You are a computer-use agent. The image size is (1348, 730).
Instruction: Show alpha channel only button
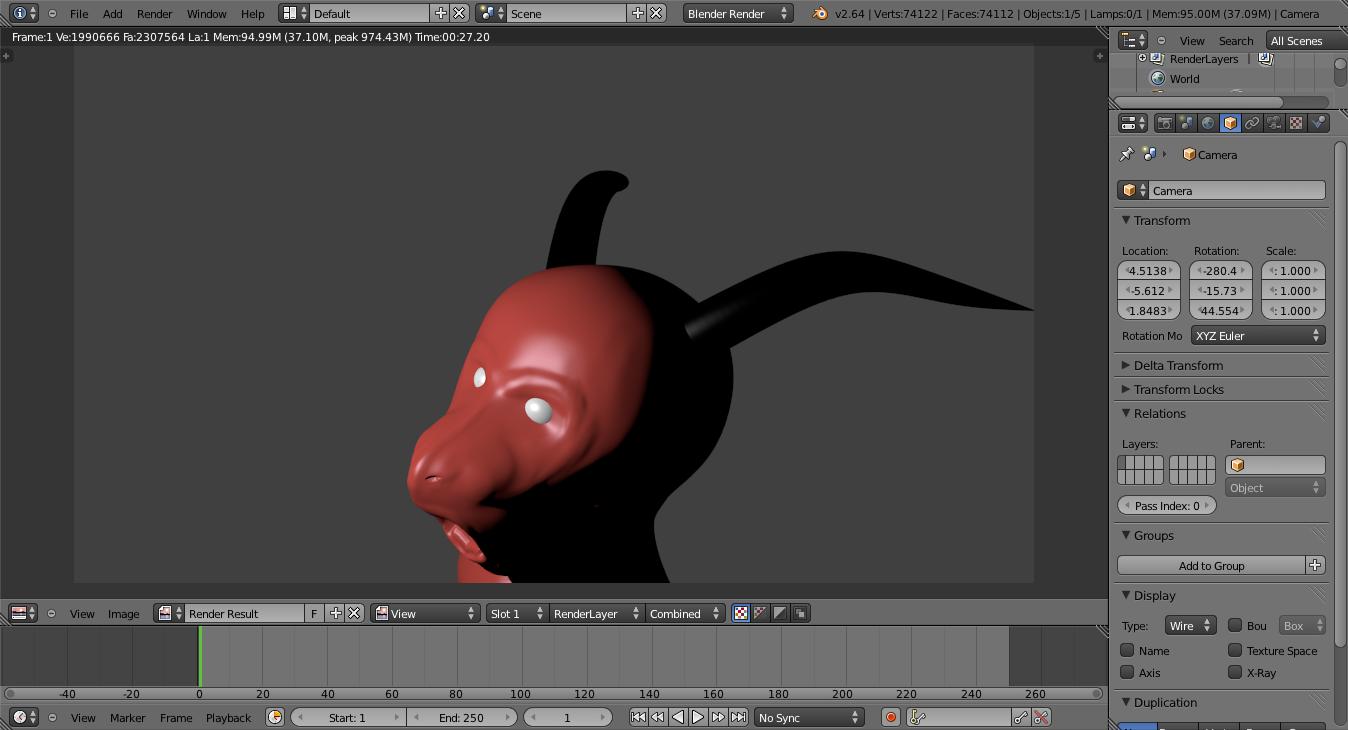[x=780, y=613]
